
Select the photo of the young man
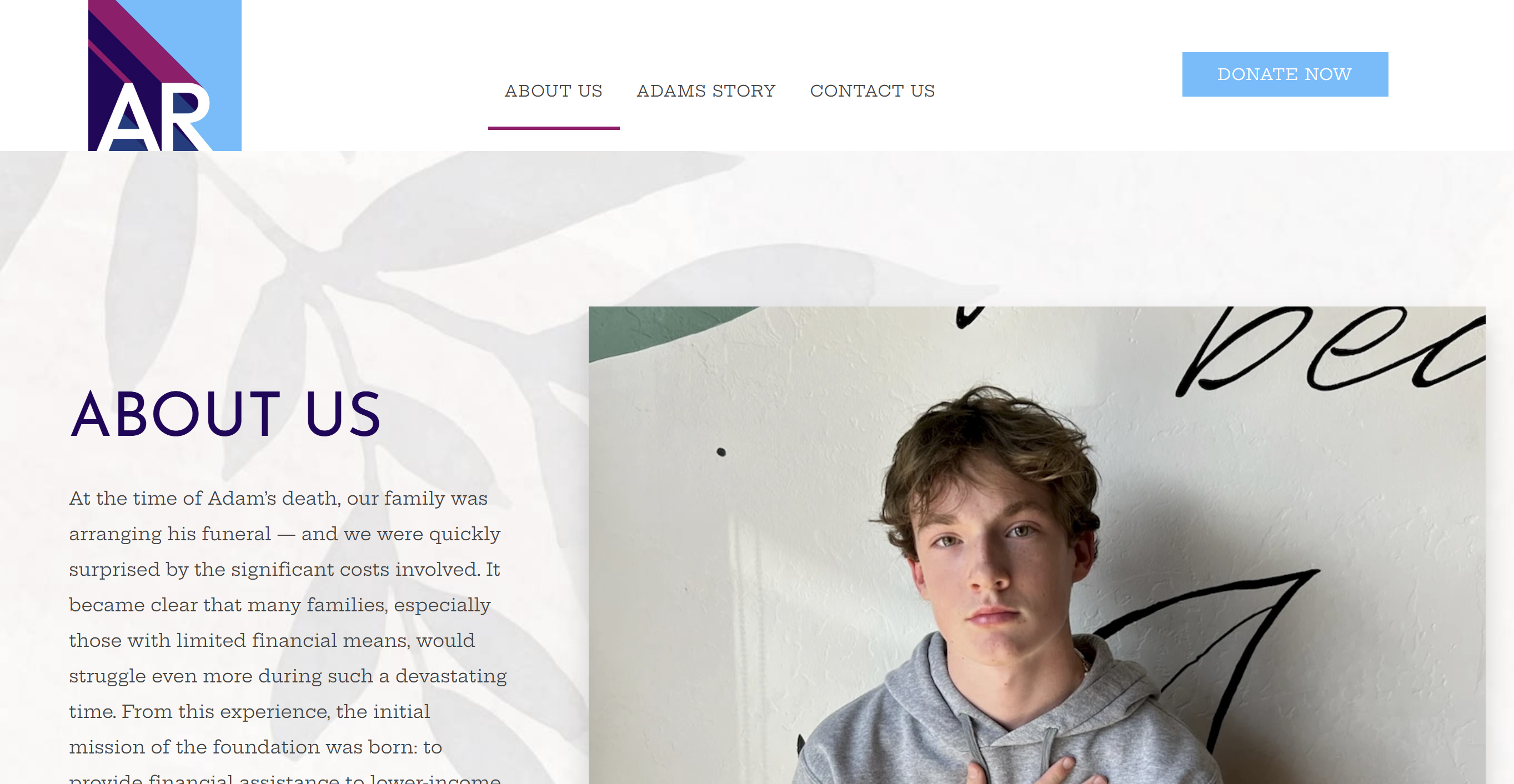[1037, 545]
